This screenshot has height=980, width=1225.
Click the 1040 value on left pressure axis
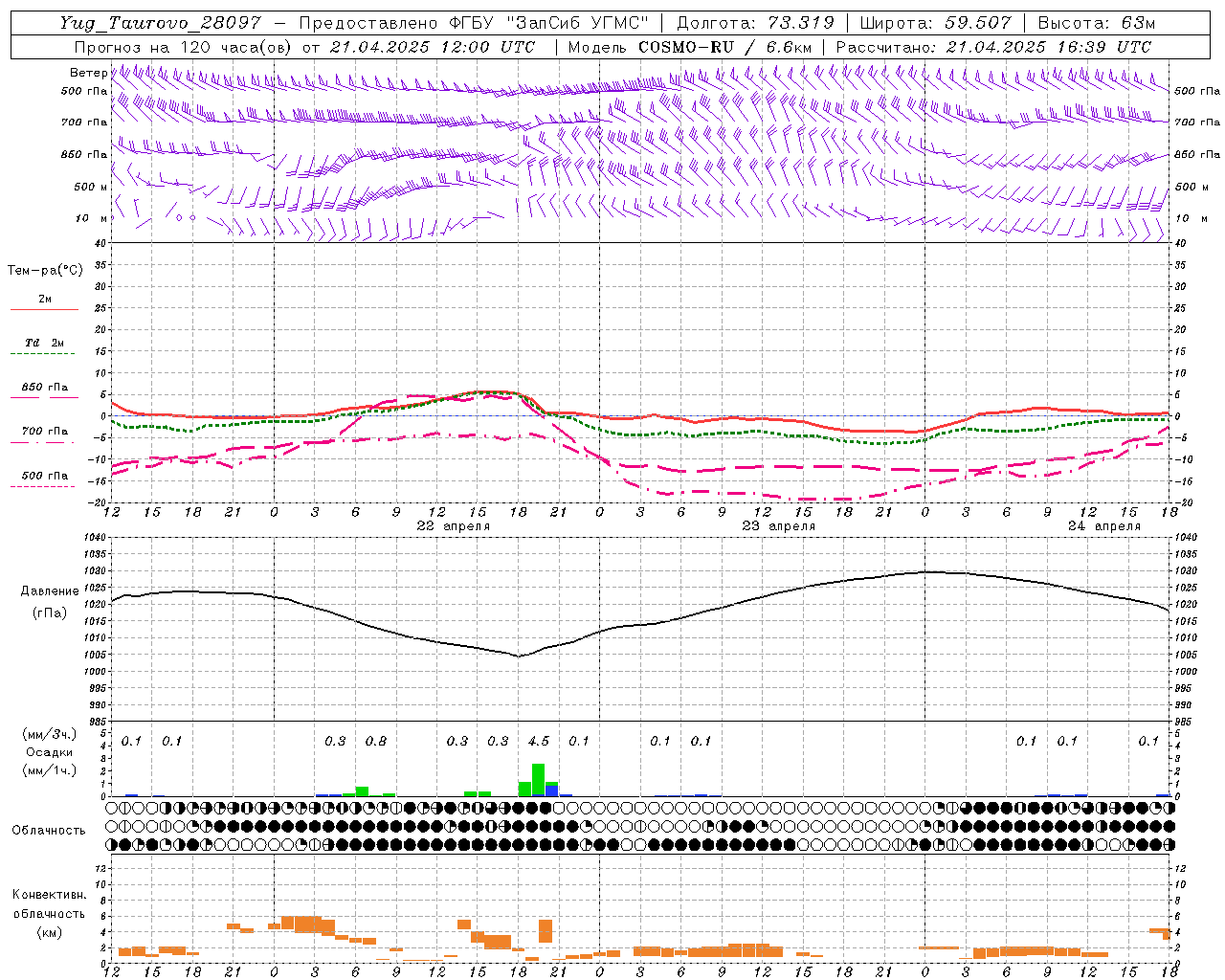[x=96, y=538]
